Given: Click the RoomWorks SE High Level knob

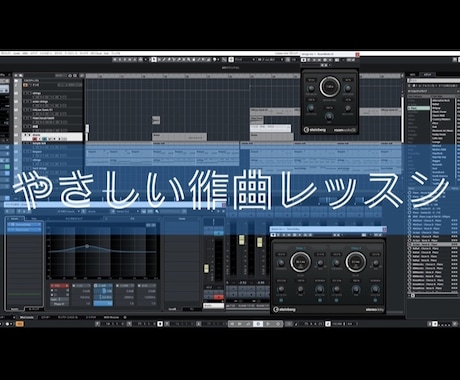Looking at the screenshot, I should 348,108.
